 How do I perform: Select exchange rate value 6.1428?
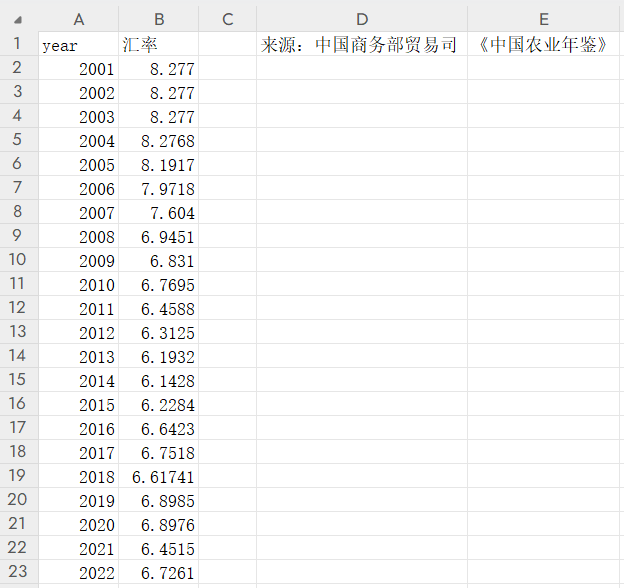[158, 380]
